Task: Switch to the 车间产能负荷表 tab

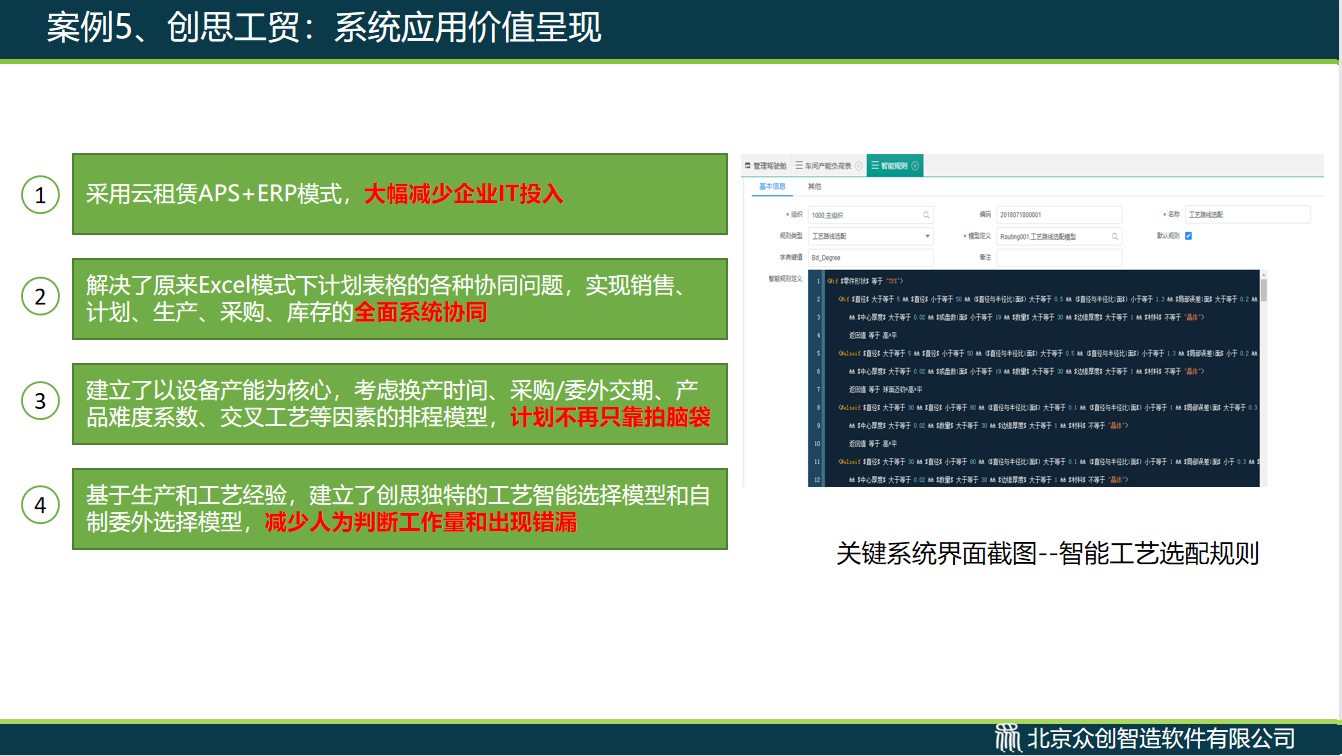Action: (829, 166)
